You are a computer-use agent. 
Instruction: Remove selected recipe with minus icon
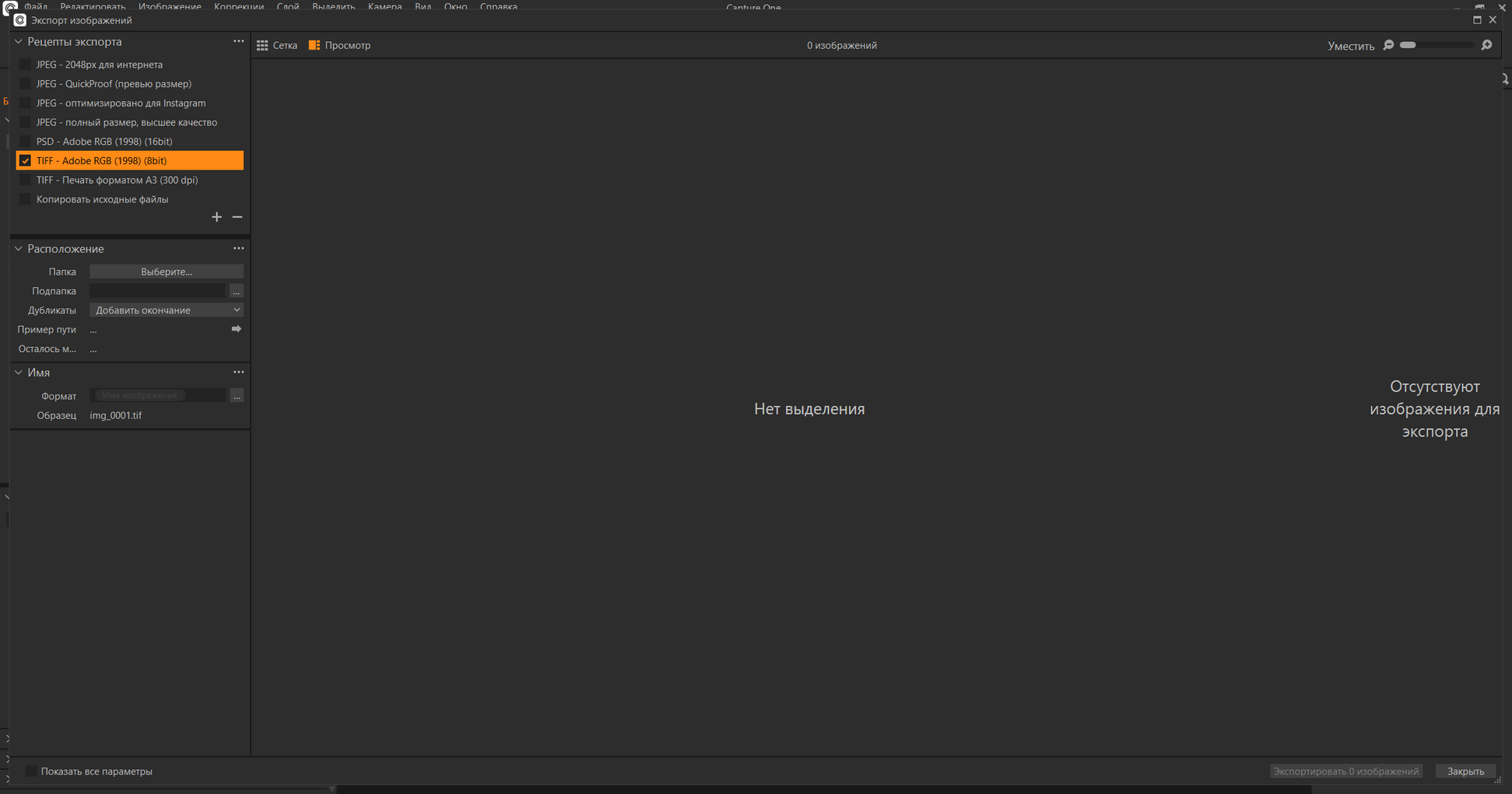coord(237,217)
